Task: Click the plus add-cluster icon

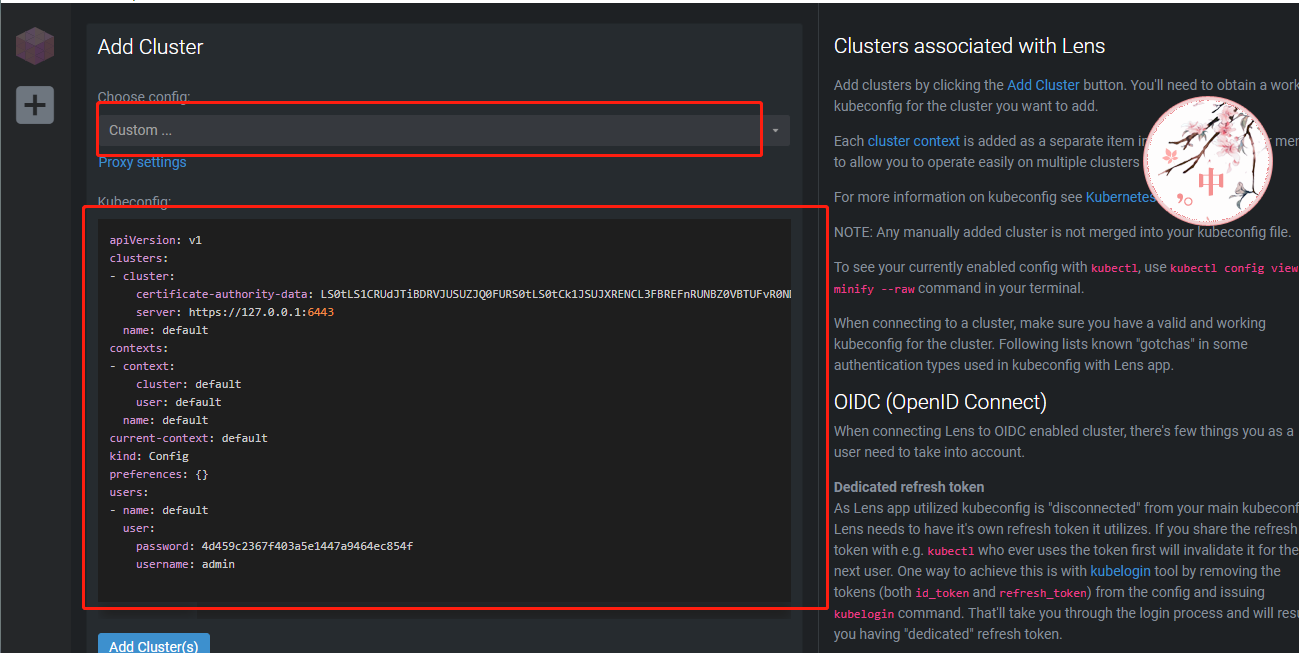Action: tap(35, 105)
